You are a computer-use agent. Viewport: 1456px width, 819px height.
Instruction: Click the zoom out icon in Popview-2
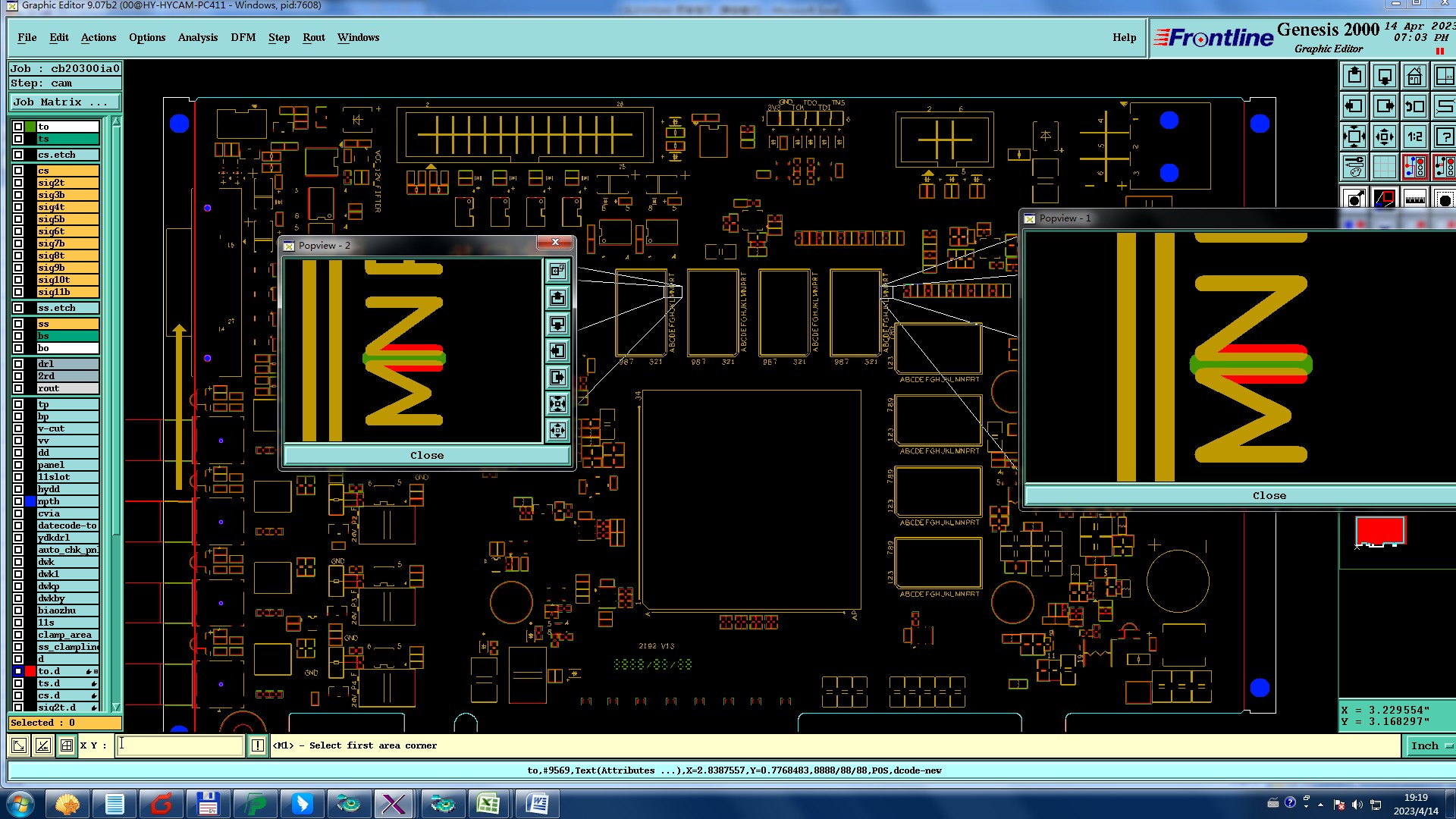coord(557,430)
